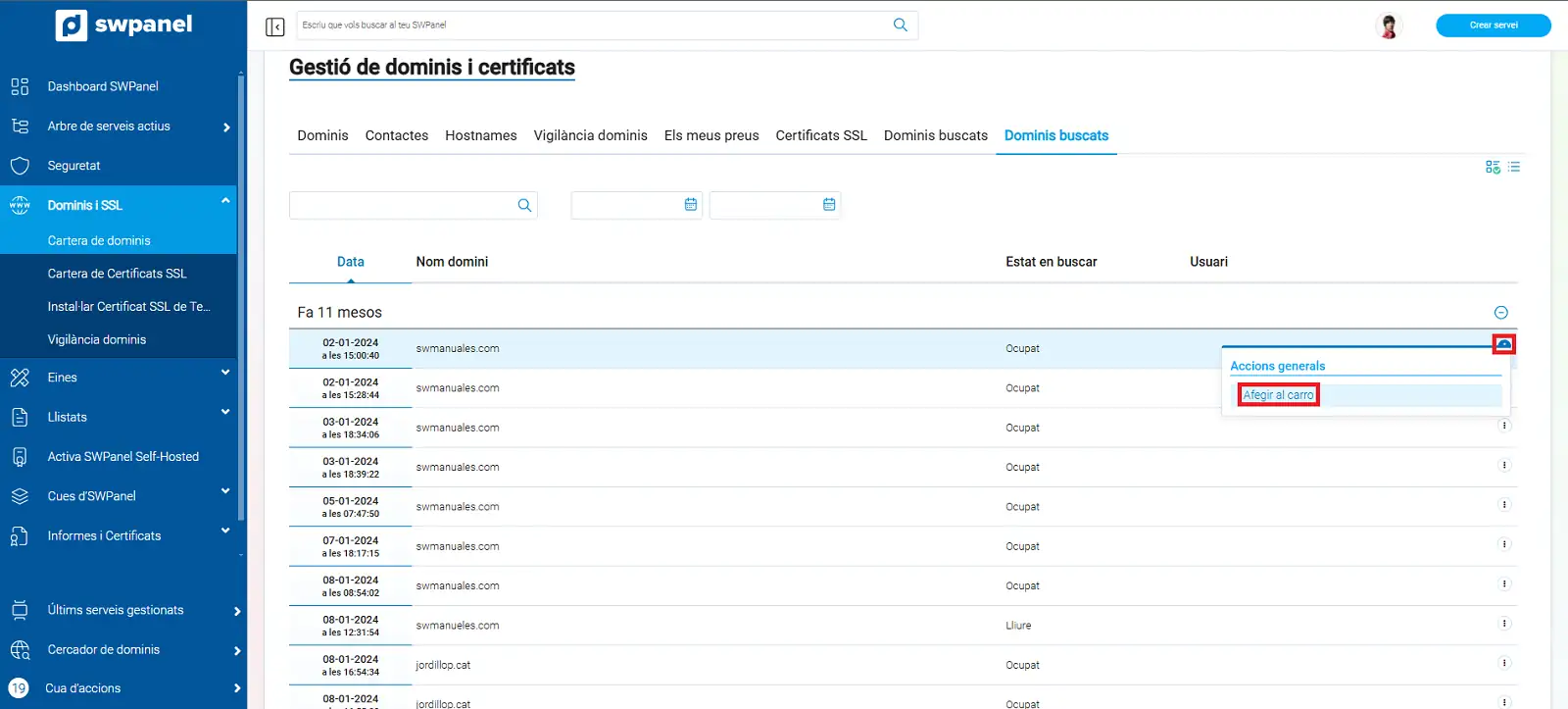Click the Últims serveis gestionats icon
The height and width of the screenshot is (709, 1568).
click(20, 610)
